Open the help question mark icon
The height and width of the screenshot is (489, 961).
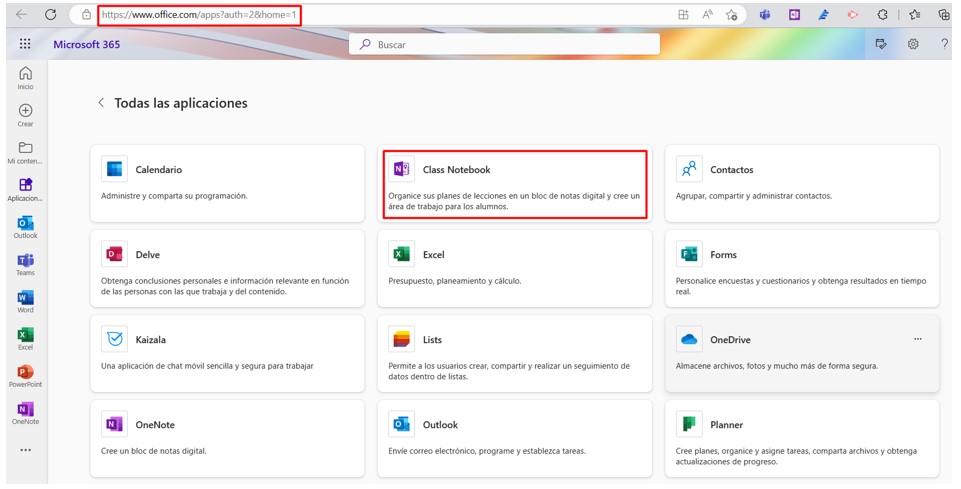(944, 44)
